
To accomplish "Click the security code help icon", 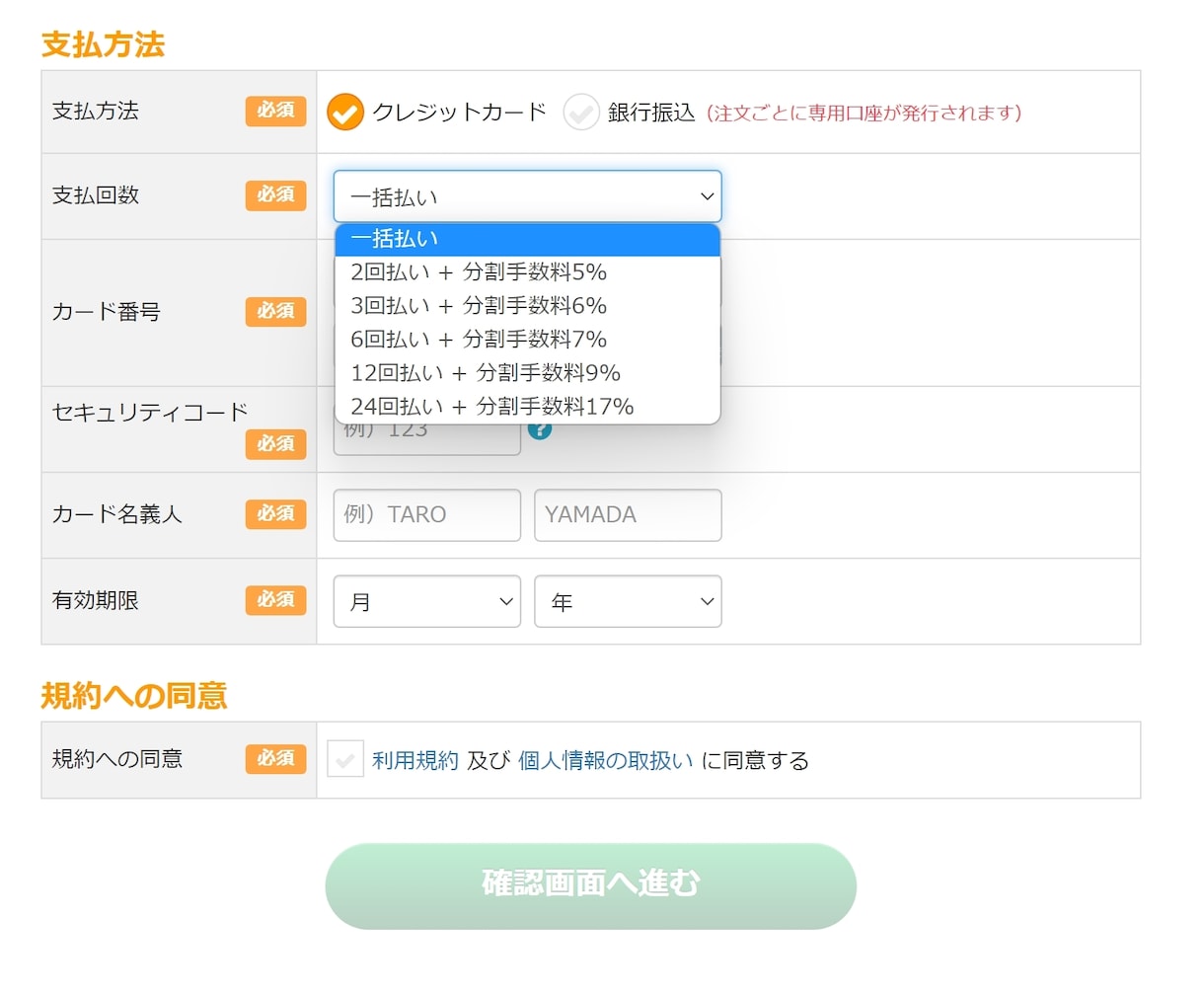I will tap(540, 429).
